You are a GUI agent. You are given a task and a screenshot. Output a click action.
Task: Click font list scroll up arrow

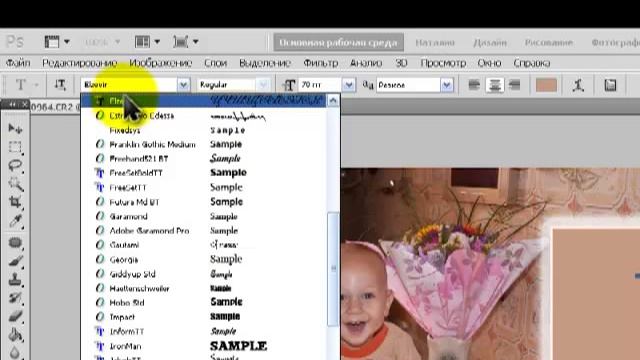coord(333,100)
